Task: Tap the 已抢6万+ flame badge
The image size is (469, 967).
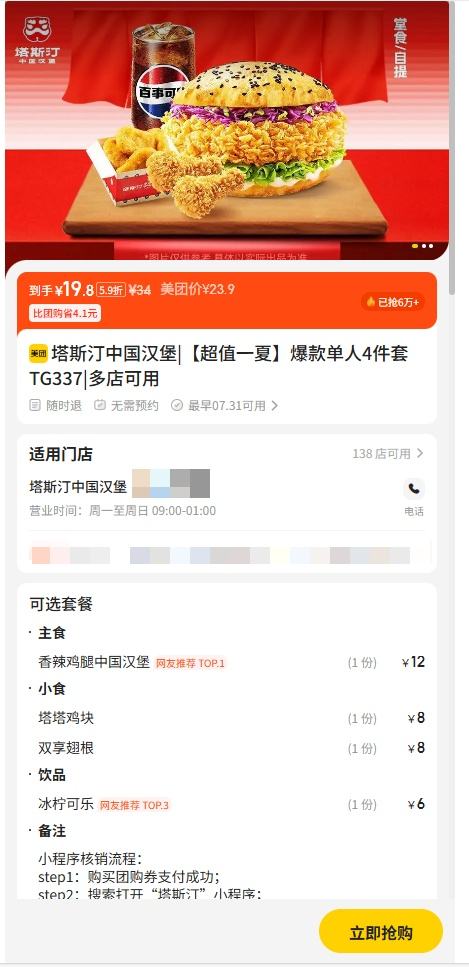Action: coord(393,302)
